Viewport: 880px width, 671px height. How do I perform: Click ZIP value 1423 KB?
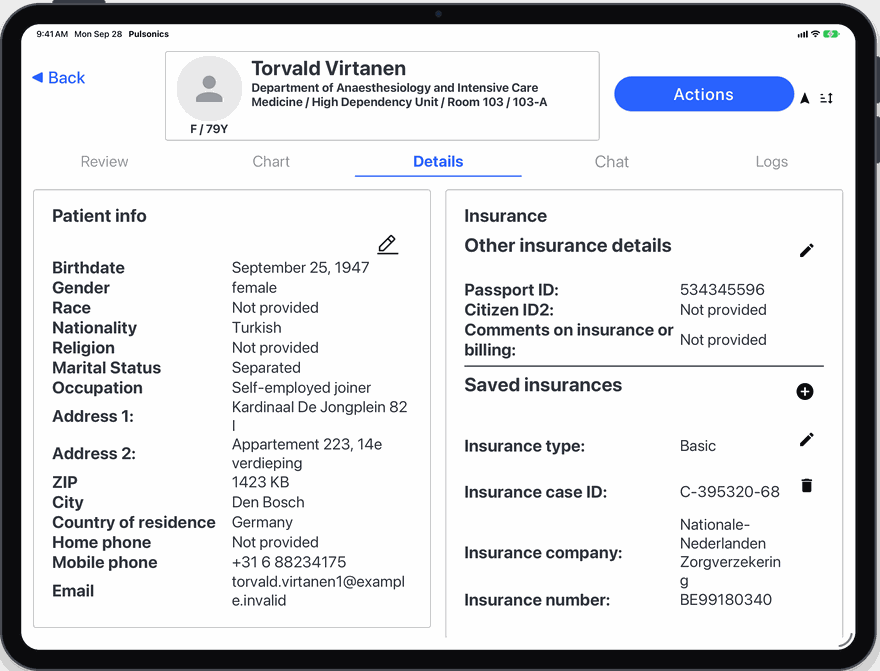pos(260,482)
